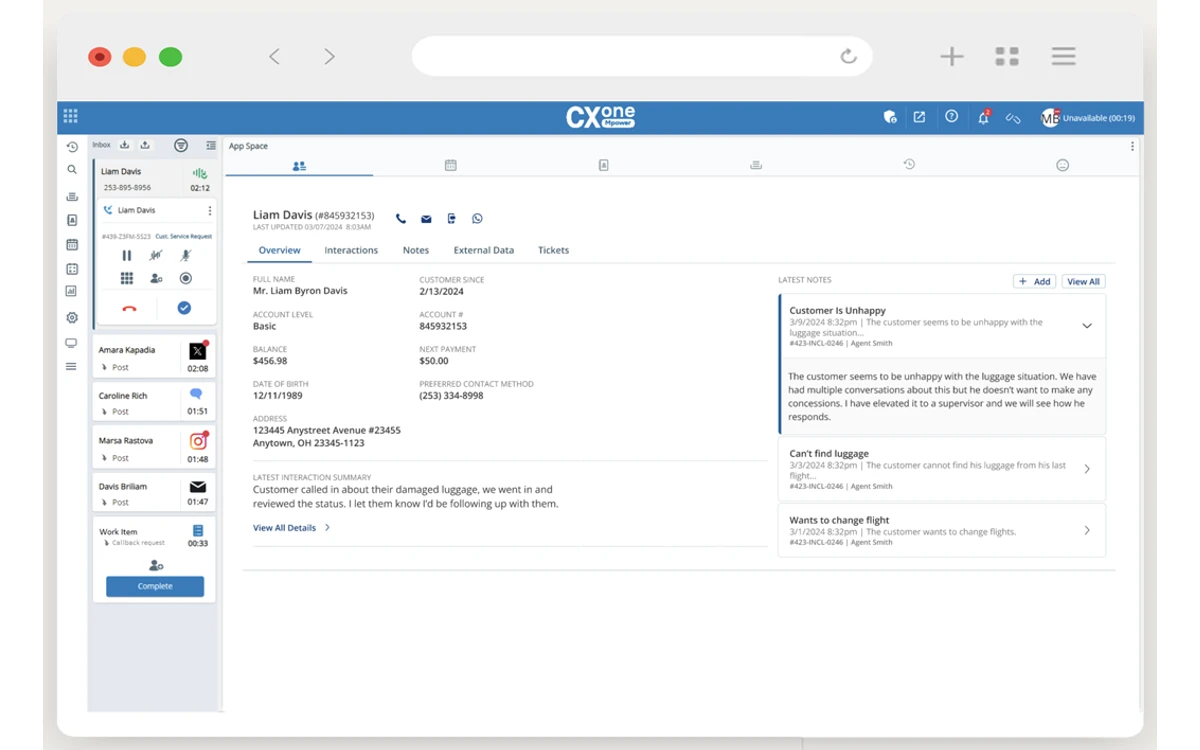Open the monitor icon in left sidebar
Viewport: 1200px width, 750px height.
(x=72, y=343)
